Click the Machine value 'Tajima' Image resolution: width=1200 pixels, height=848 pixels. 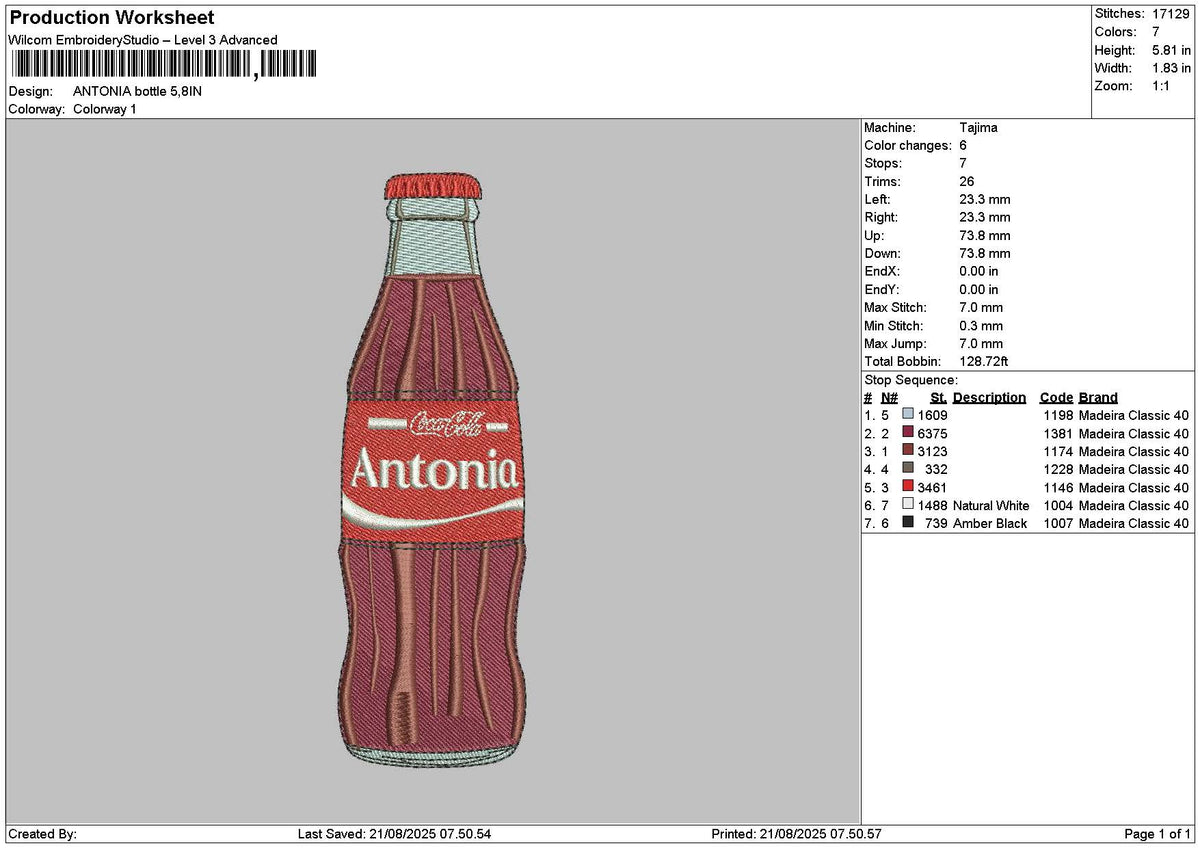click(x=978, y=127)
